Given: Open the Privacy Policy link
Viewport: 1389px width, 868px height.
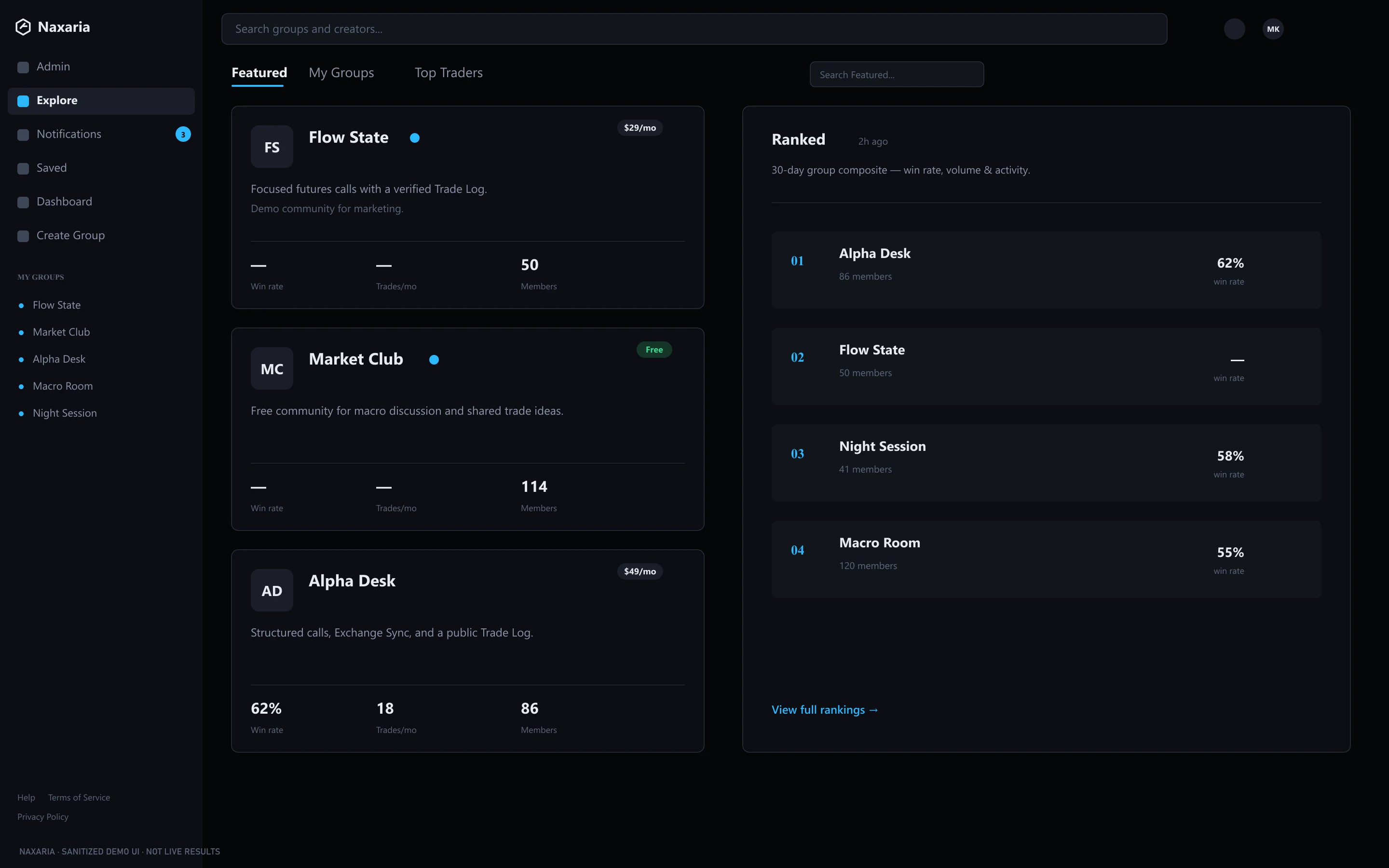Looking at the screenshot, I should (x=43, y=817).
